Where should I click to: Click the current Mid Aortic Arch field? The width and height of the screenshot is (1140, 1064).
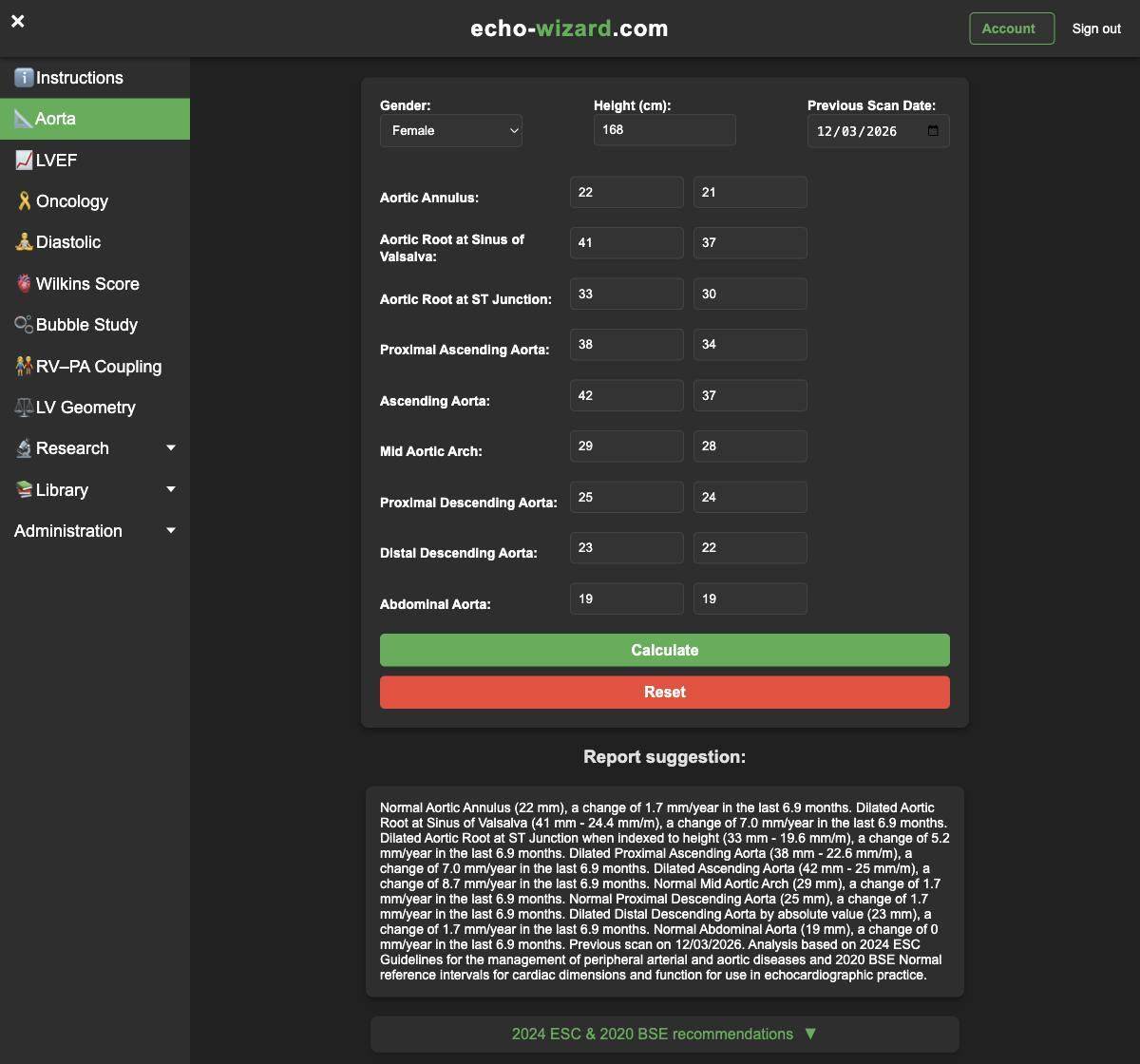(627, 446)
